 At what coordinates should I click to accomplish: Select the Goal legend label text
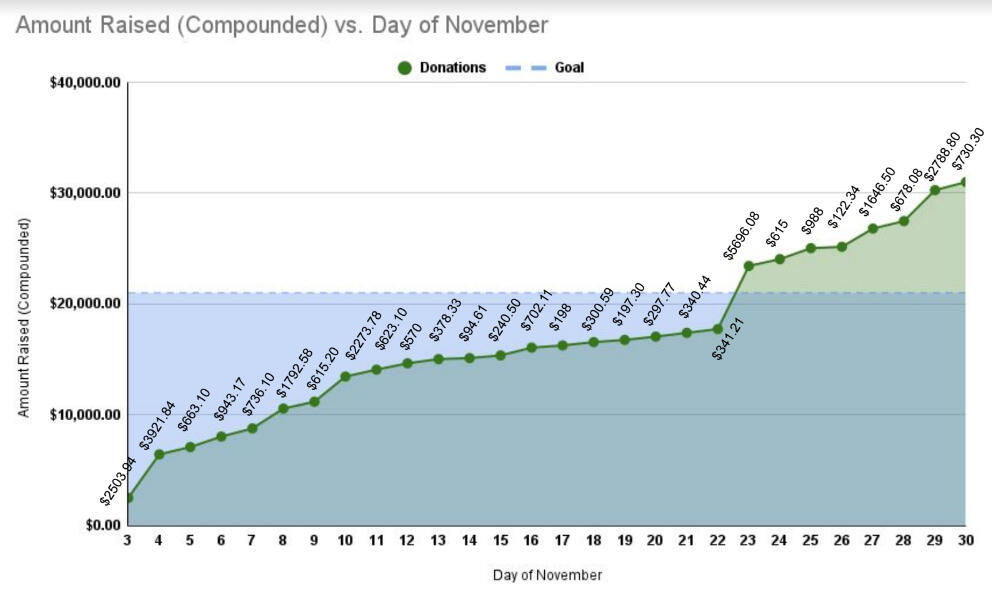click(569, 68)
